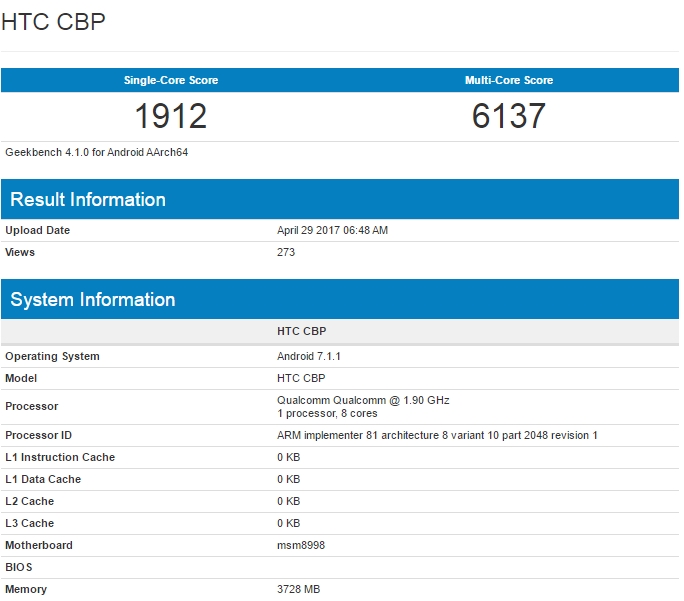Click the L1 Instruction Cache label

(x=60, y=457)
